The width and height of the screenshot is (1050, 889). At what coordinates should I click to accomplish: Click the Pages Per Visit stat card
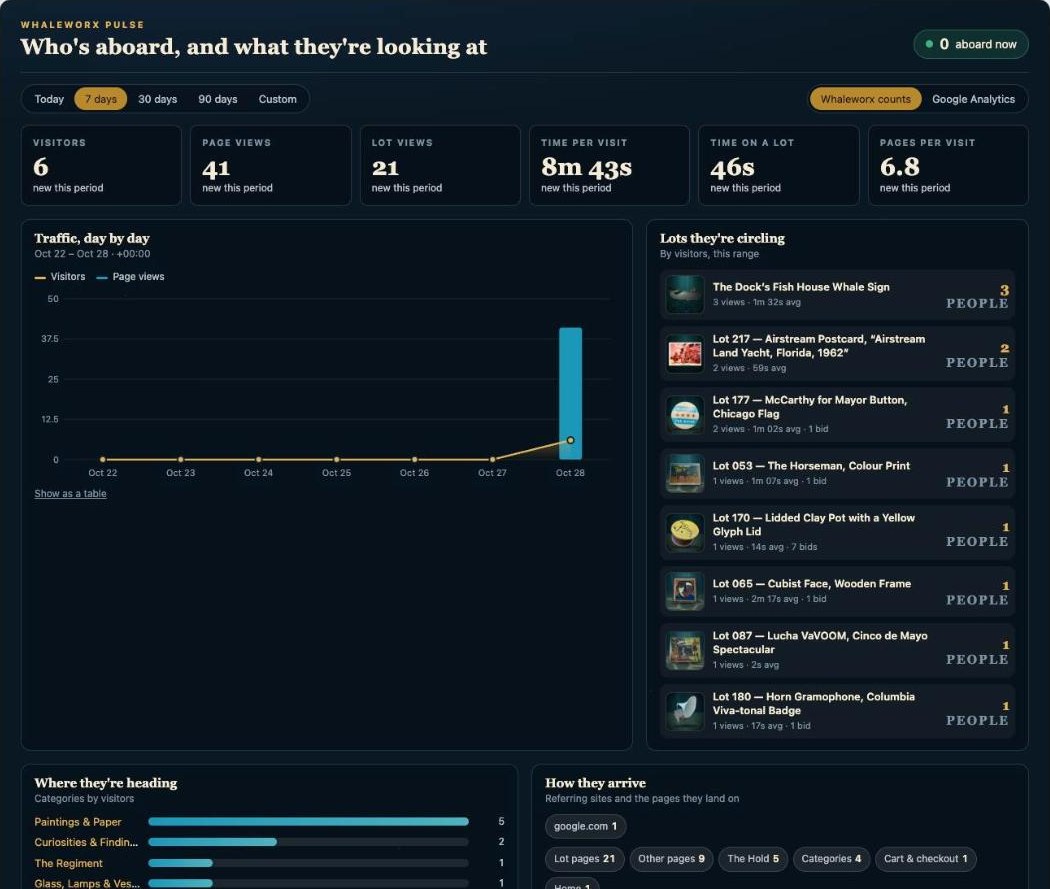[948, 165]
